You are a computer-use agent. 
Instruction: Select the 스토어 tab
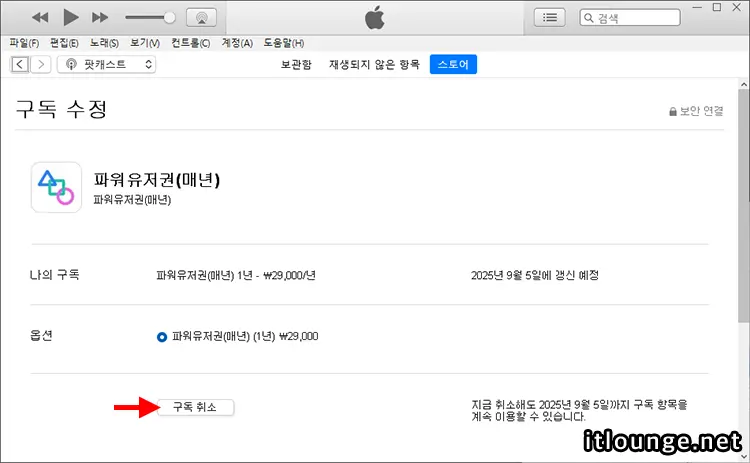[x=454, y=64]
